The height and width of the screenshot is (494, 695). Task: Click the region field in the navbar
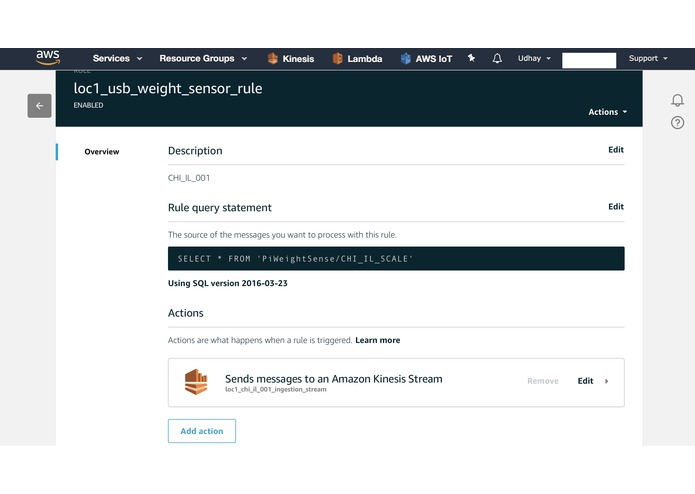pos(589,60)
